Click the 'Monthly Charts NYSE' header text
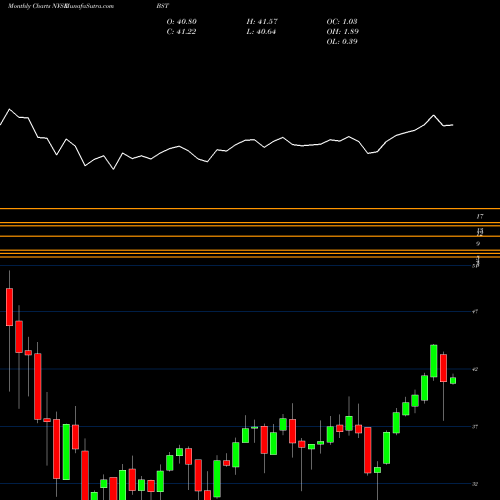Image resolution: width=500 pixels, height=500 pixels. 37,6
